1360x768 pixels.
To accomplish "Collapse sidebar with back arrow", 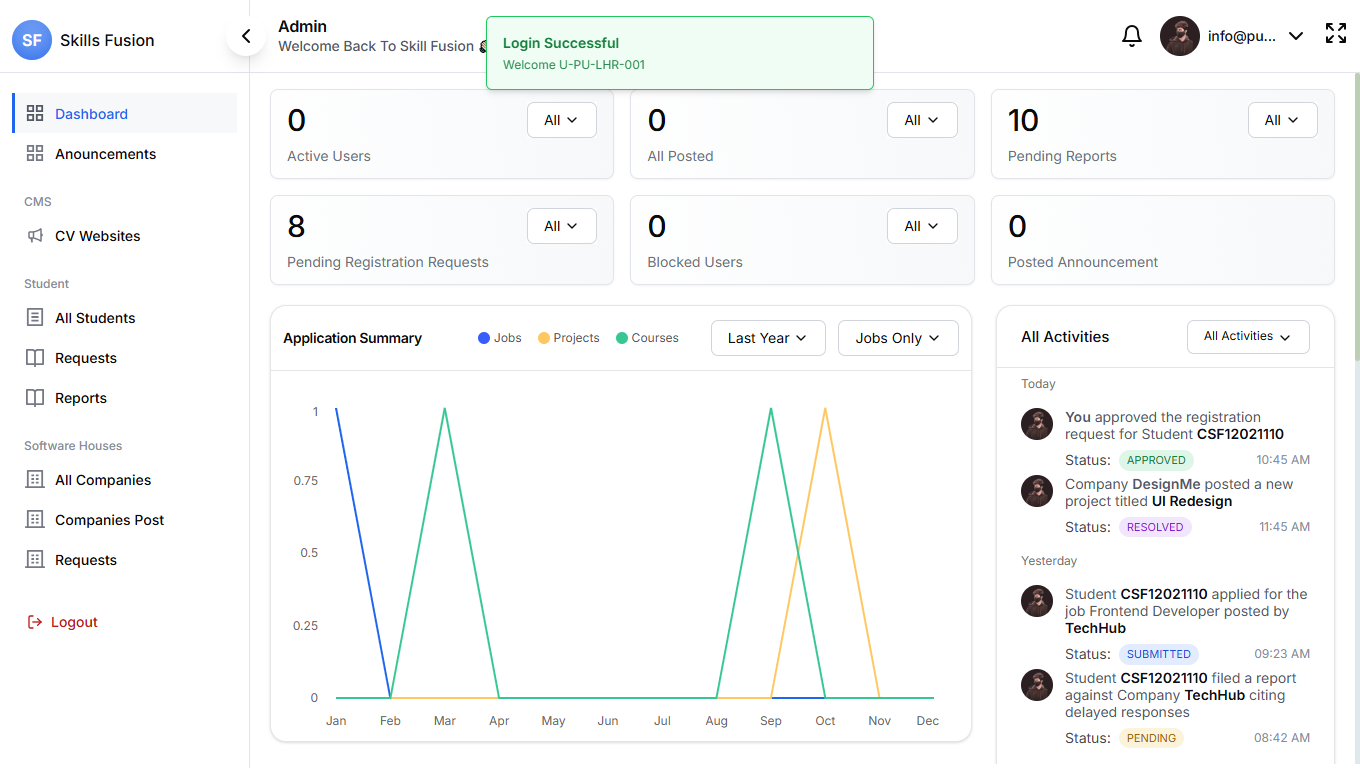I will tap(245, 37).
